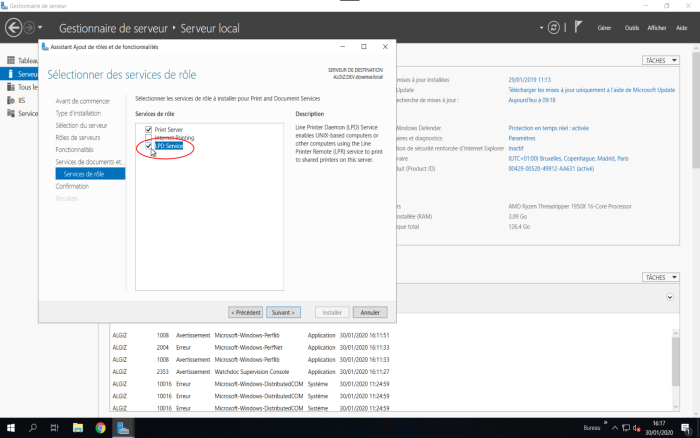Launch Google Chrome from the taskbar
This screenshot has height=438, width=700.
click(100, 427)
